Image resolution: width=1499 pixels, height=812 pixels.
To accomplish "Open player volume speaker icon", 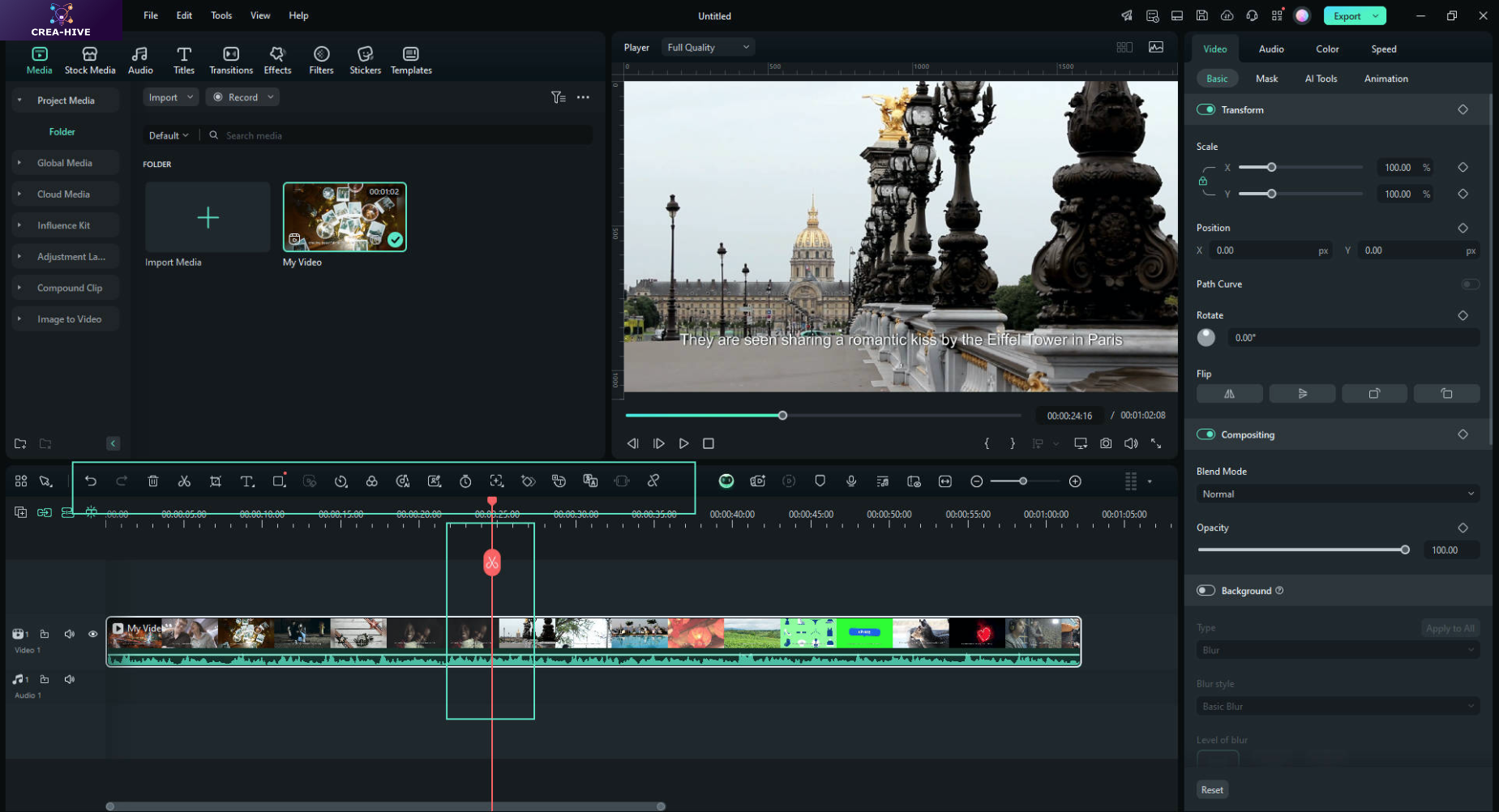I will [x=1131, y=443].
